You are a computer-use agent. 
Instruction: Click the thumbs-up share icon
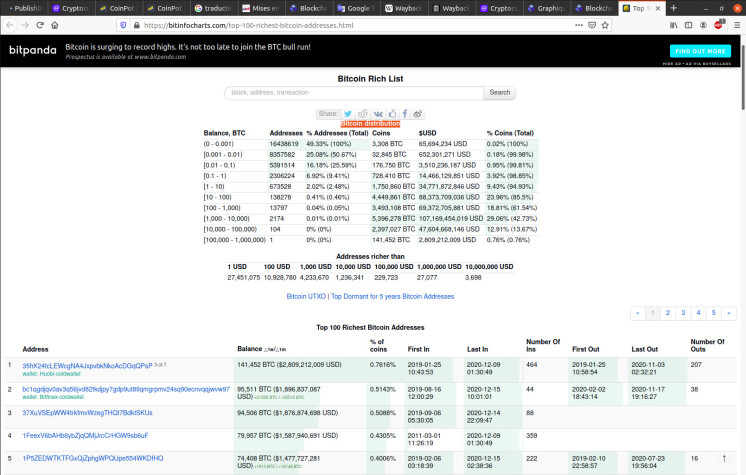point(393,114)
